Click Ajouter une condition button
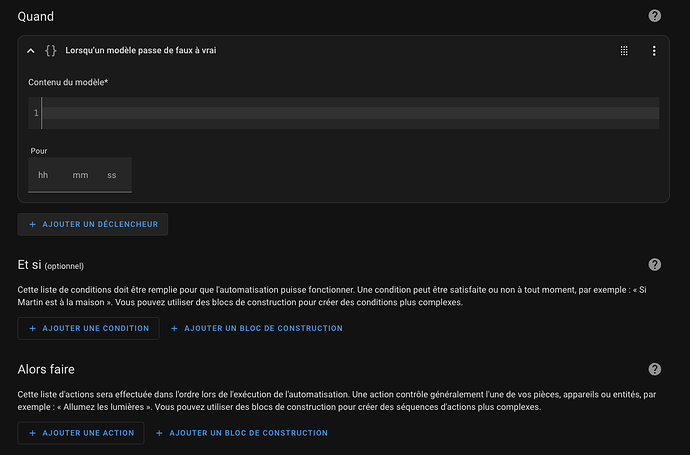The height and width of the screenshot is (455, 690). point(88,328)
